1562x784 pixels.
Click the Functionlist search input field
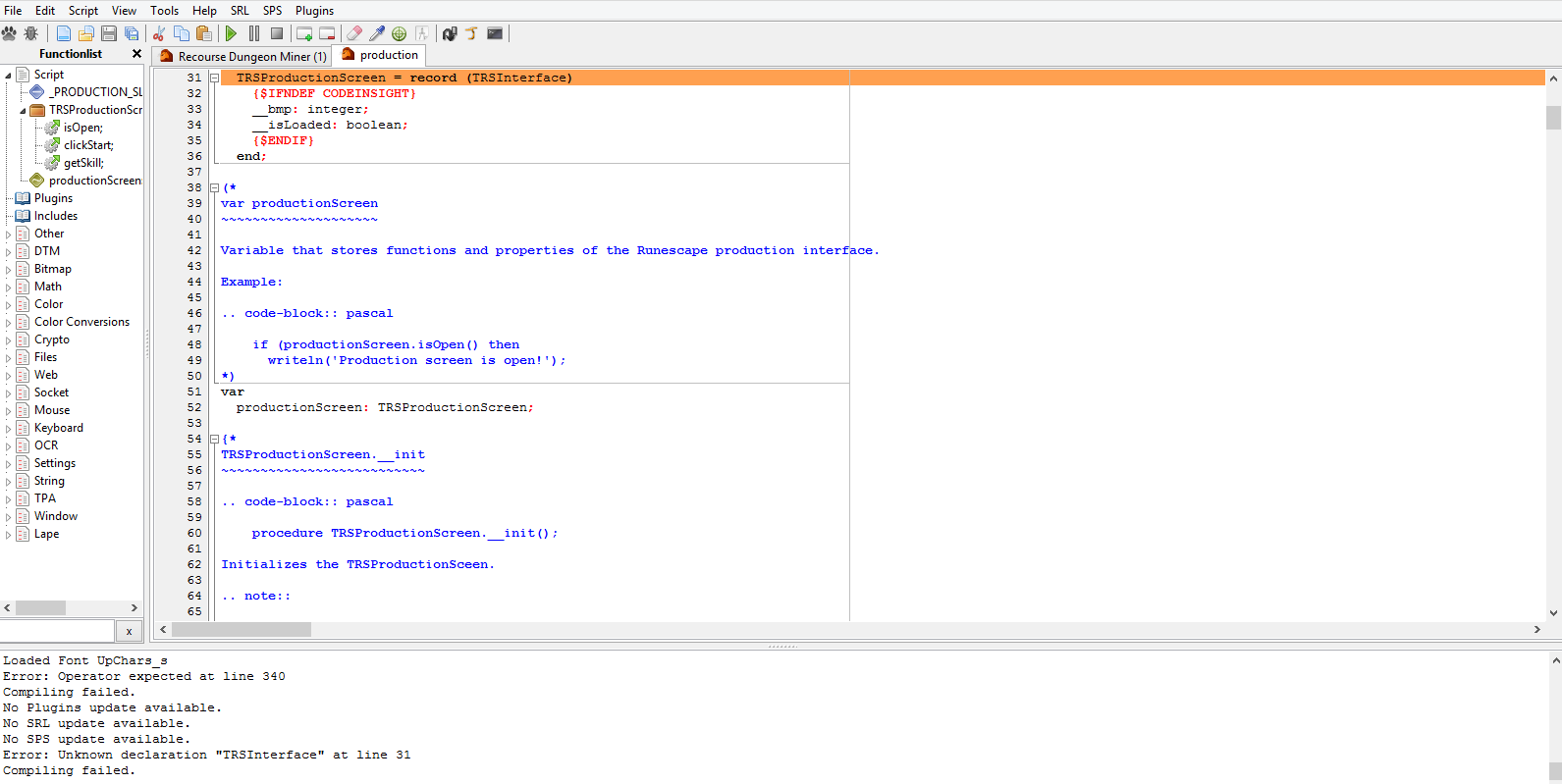[x=58, y=631]
